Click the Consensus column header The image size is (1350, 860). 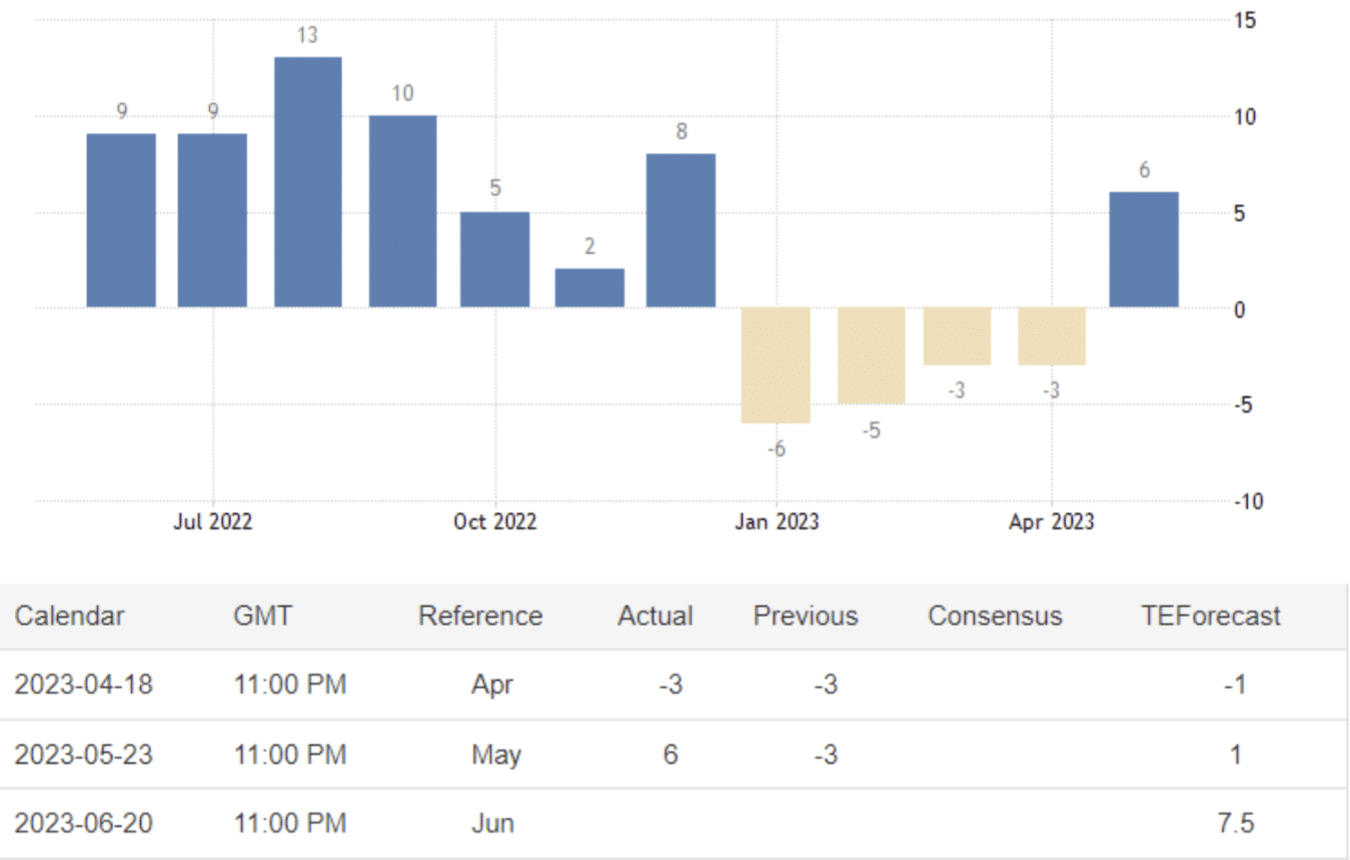[x=994, y=616]
